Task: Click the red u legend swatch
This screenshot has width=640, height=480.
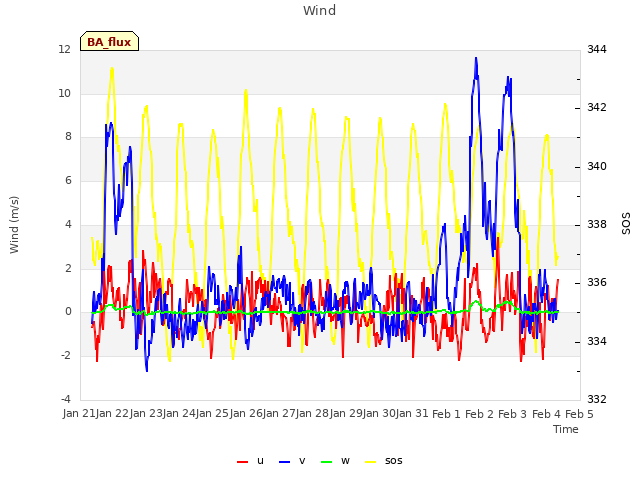Action: coord(242,462)
